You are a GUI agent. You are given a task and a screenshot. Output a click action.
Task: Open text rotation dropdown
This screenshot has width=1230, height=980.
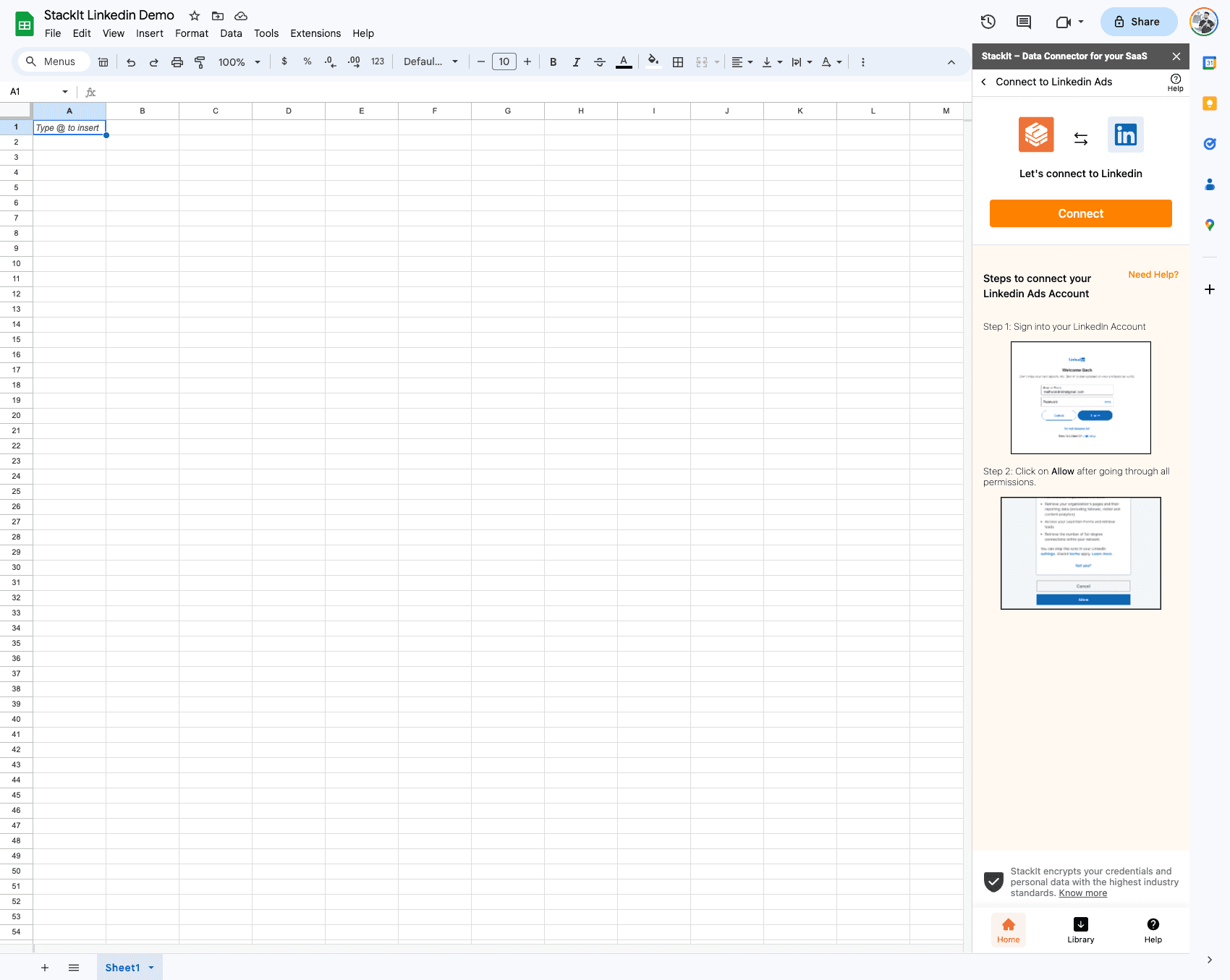(x=831, y=62)
